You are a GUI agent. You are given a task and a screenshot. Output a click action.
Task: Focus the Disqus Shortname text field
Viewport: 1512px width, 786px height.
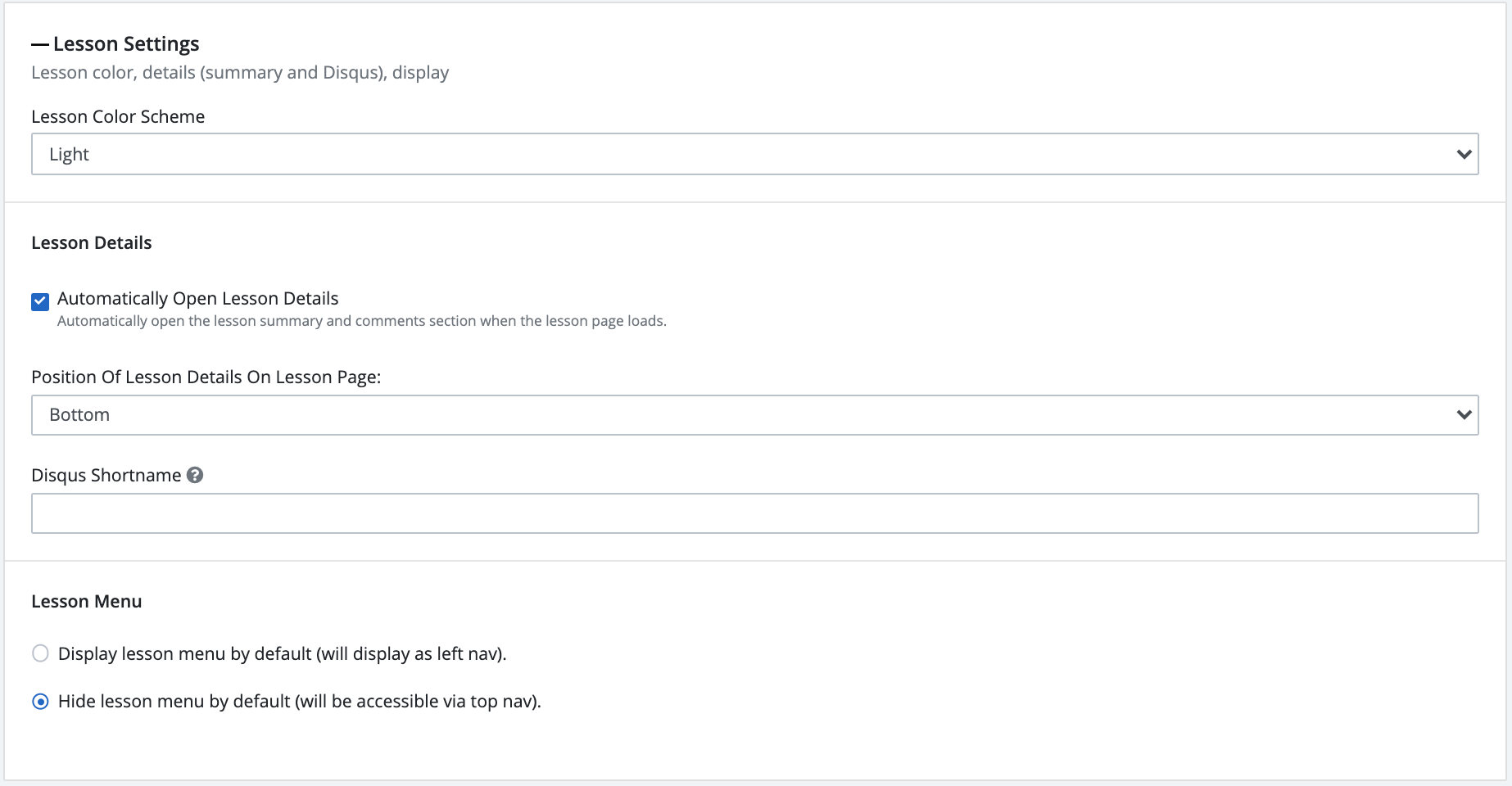pos(754,513)
